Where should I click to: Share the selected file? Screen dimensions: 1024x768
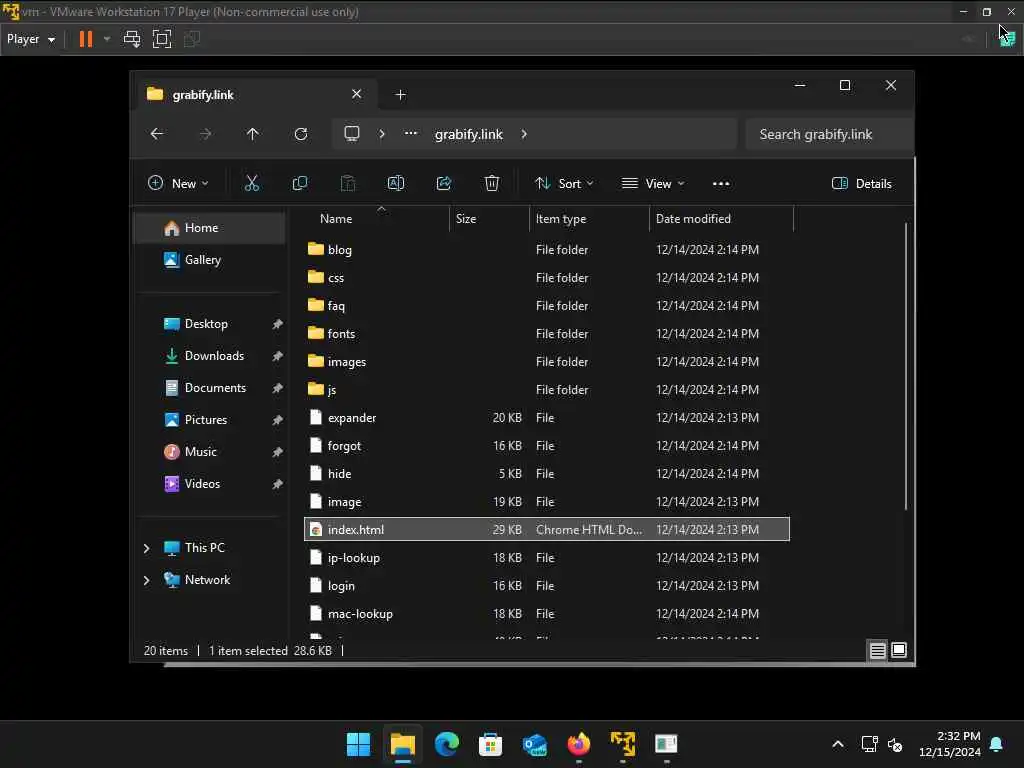point(444,184)
